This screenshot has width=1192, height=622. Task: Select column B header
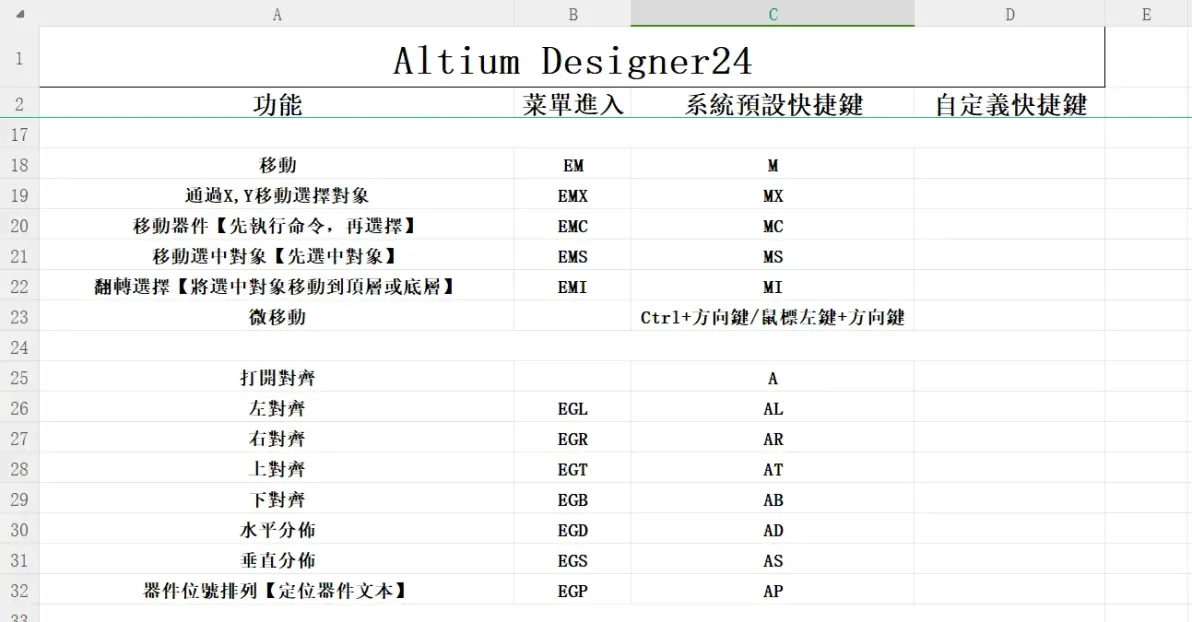click(x=572, y=14)
